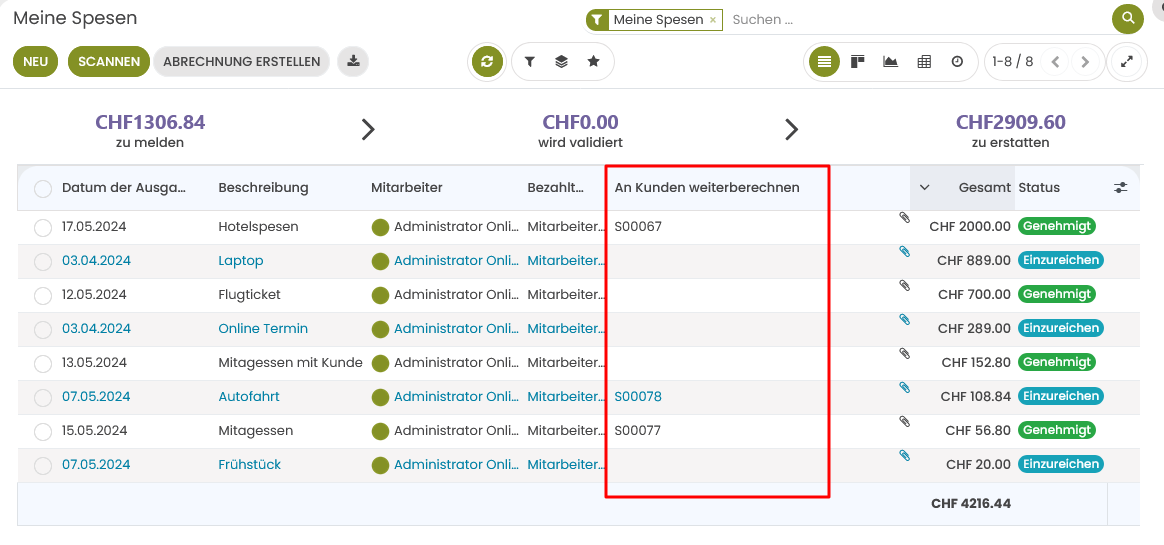
Task: Sort by Status column header
Action: point(1039,188)
